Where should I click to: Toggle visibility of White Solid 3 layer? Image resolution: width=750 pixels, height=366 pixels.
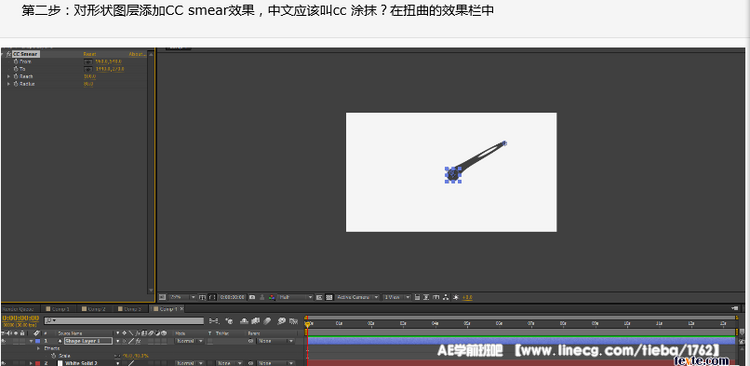3,363
